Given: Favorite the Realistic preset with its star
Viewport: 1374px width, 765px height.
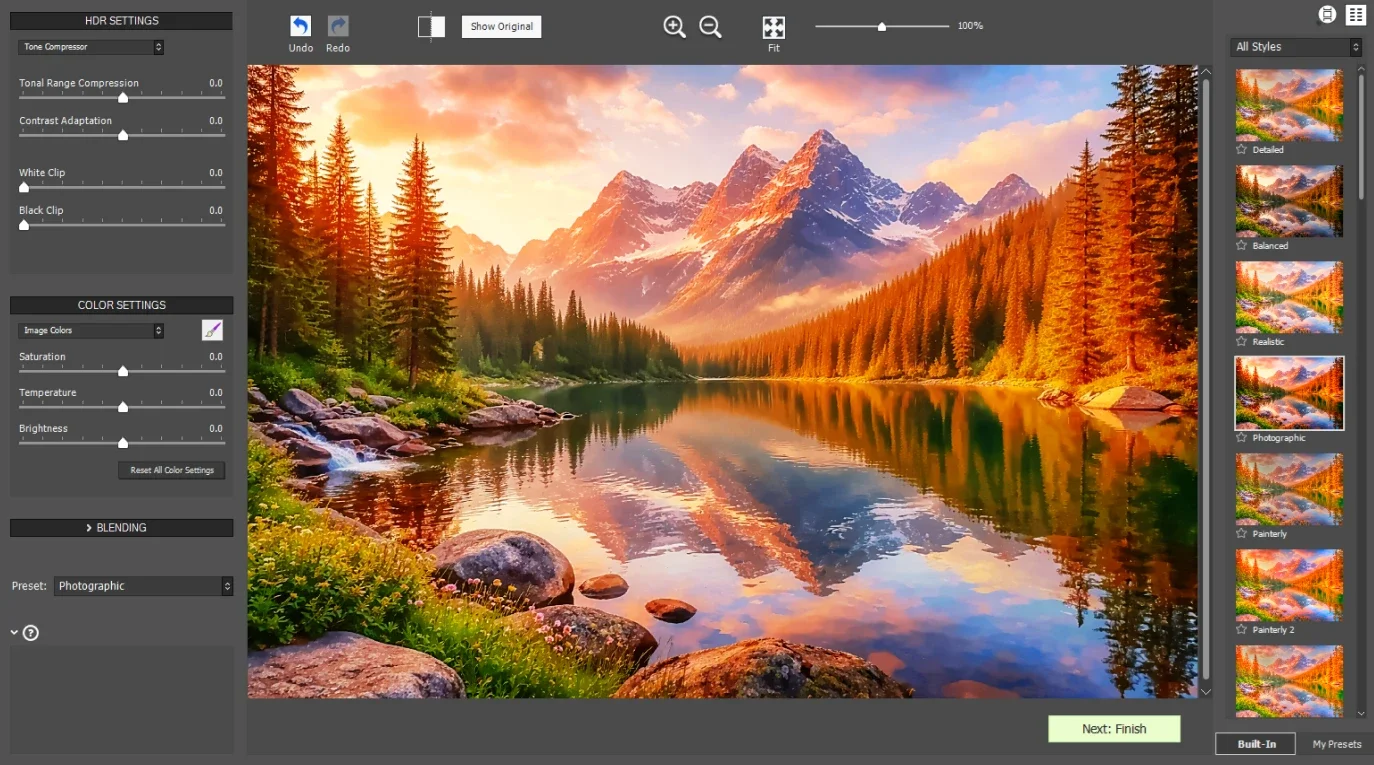Looking at the screenshot, I should click(1242, 341).
